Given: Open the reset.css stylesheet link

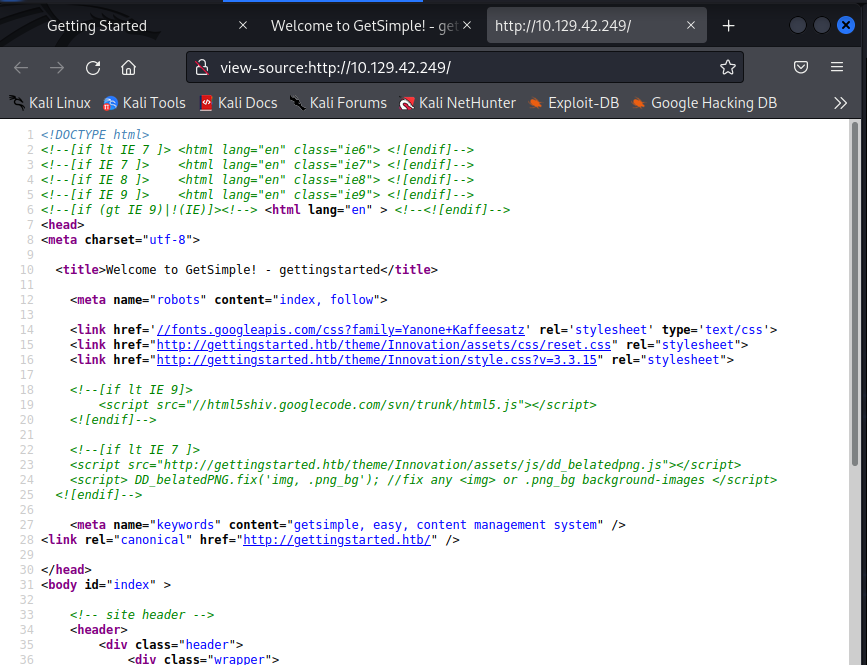Looking at the screenshot, I should click(x=384, y=345).
